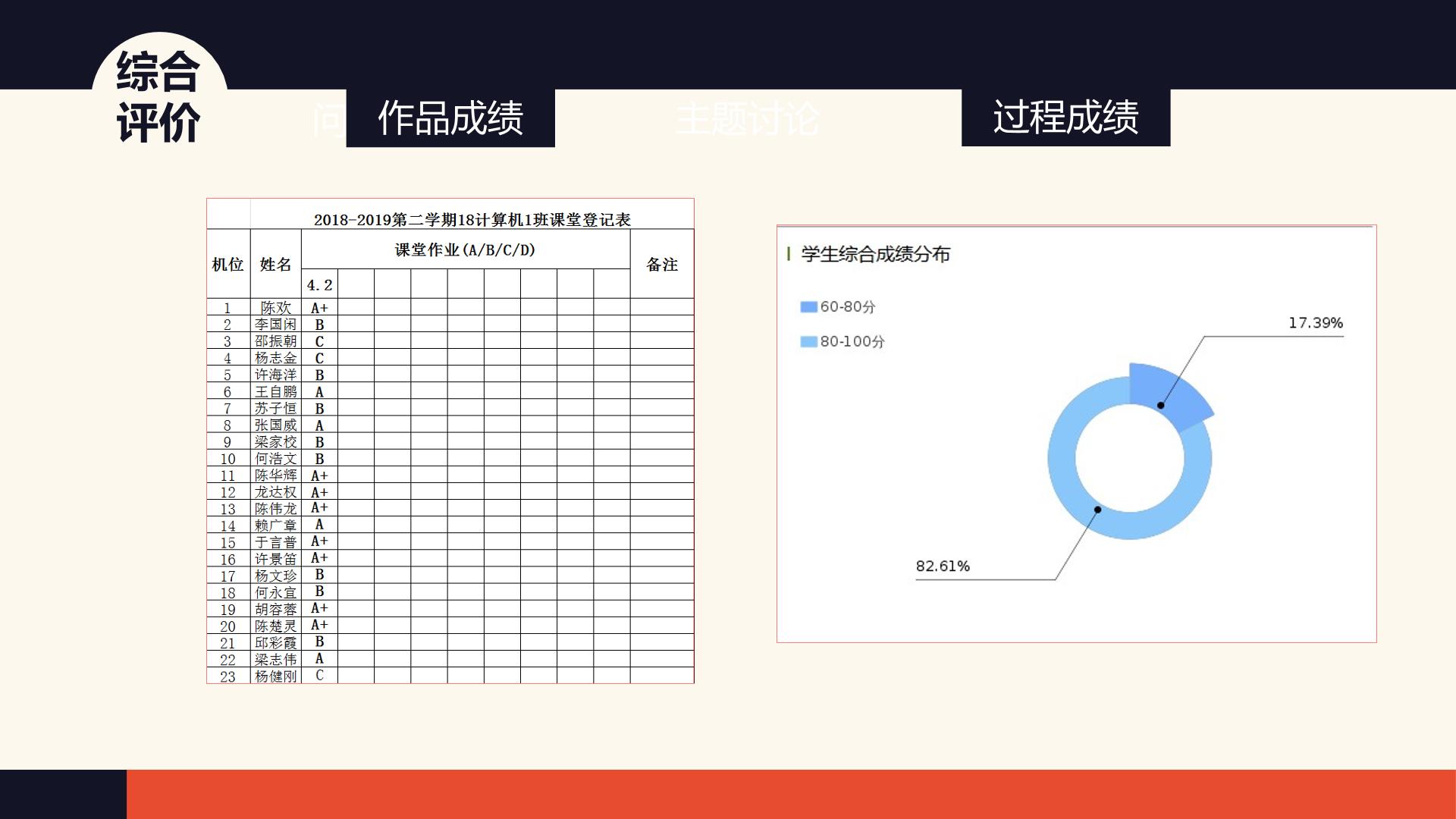Click the 80-100分 legend color swatch
1456x819 pixels.
[x=808, y=342]
